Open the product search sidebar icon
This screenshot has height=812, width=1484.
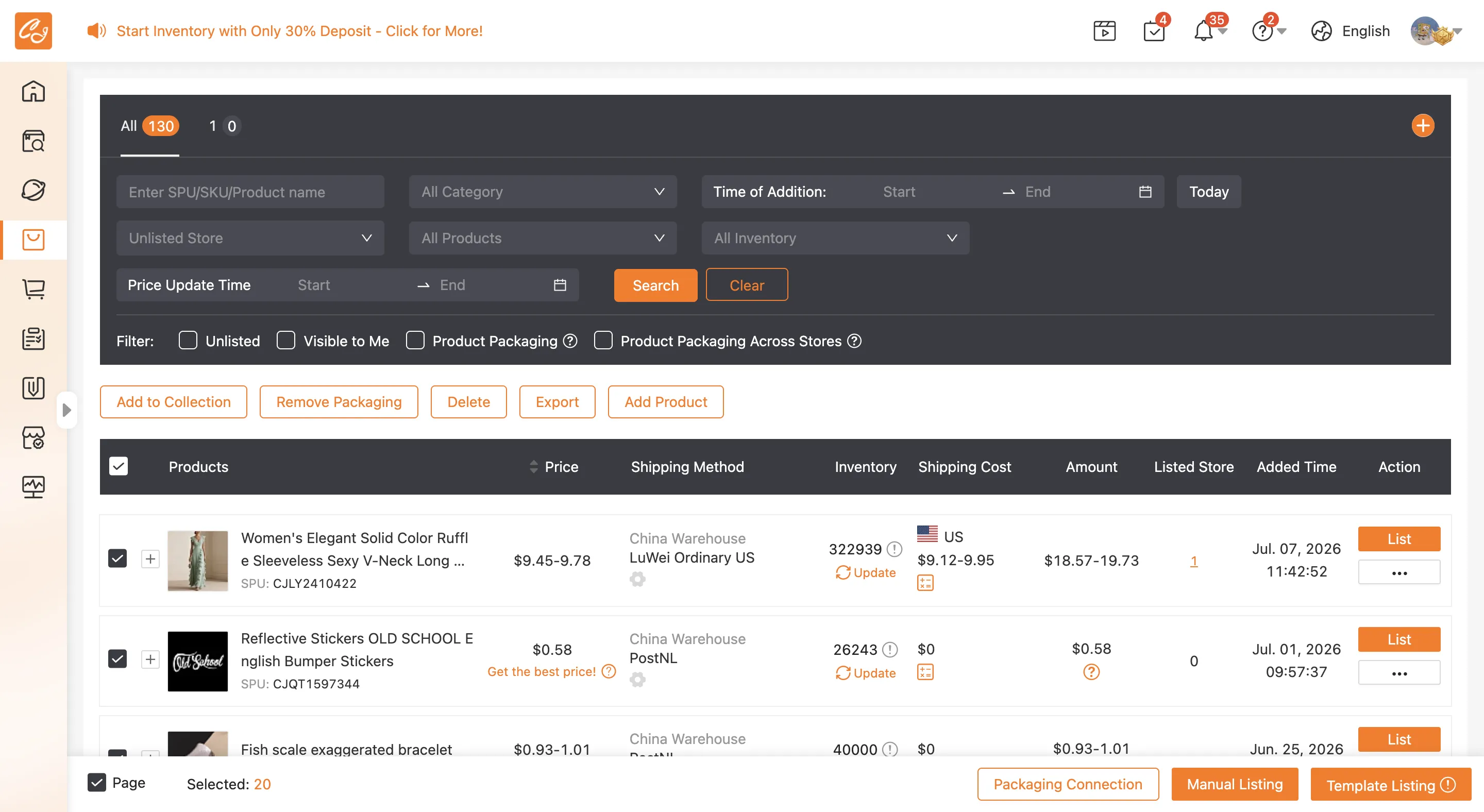[x=33, y=141]
